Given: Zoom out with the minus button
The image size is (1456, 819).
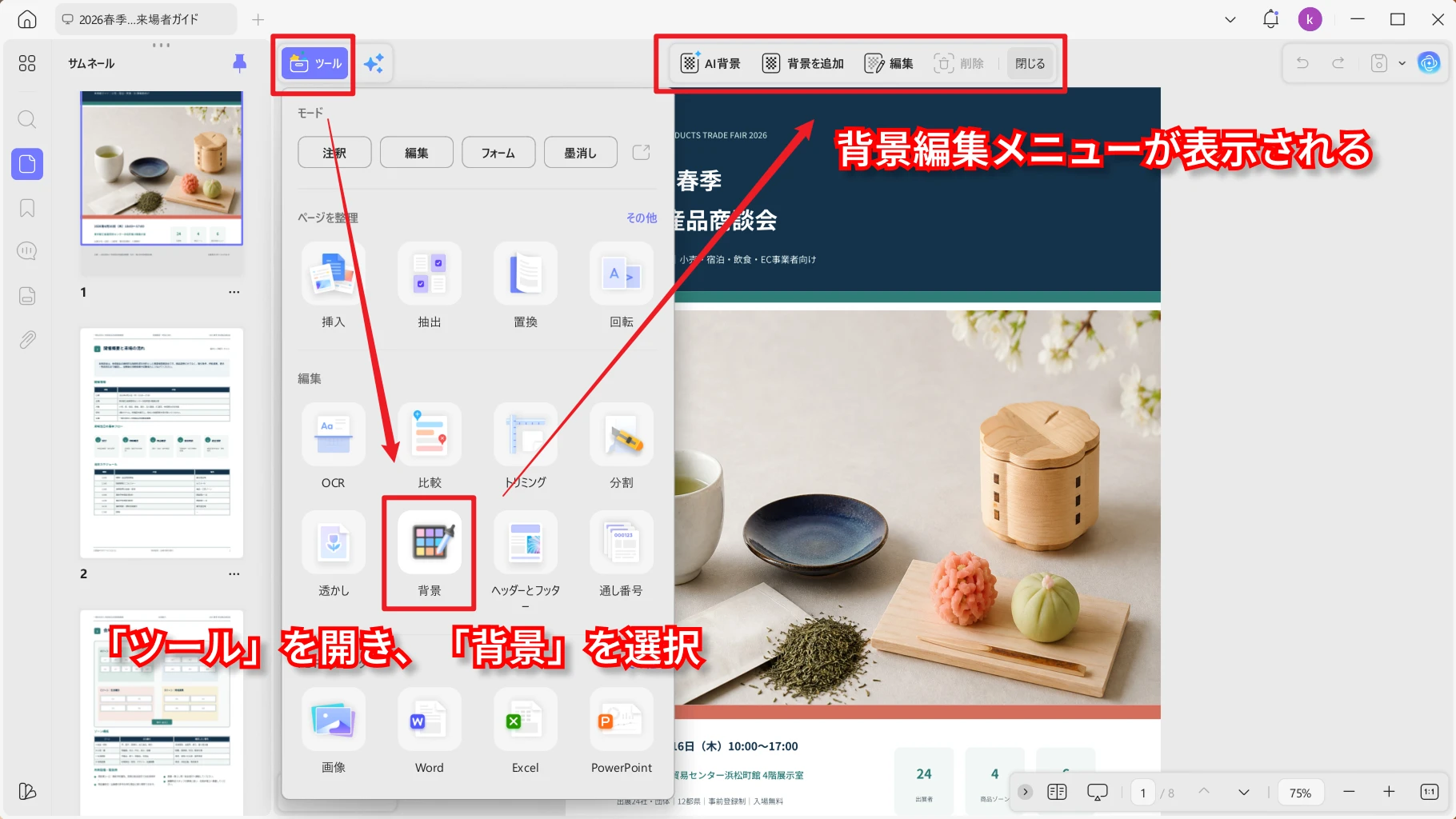Looking at the screenshot, I should pos(1349,792).
